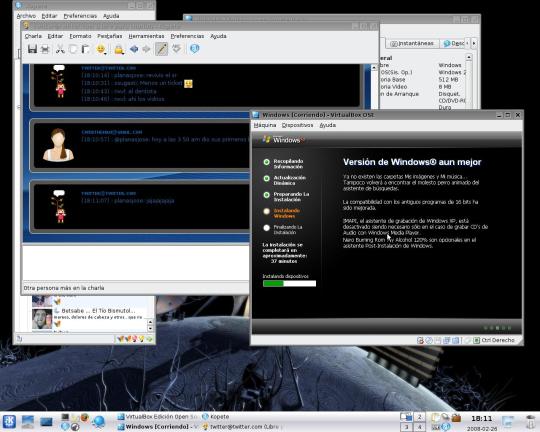The image size is (540, 432).
Task: Click the scissors cut icon
Action: [x=60, y=50]
